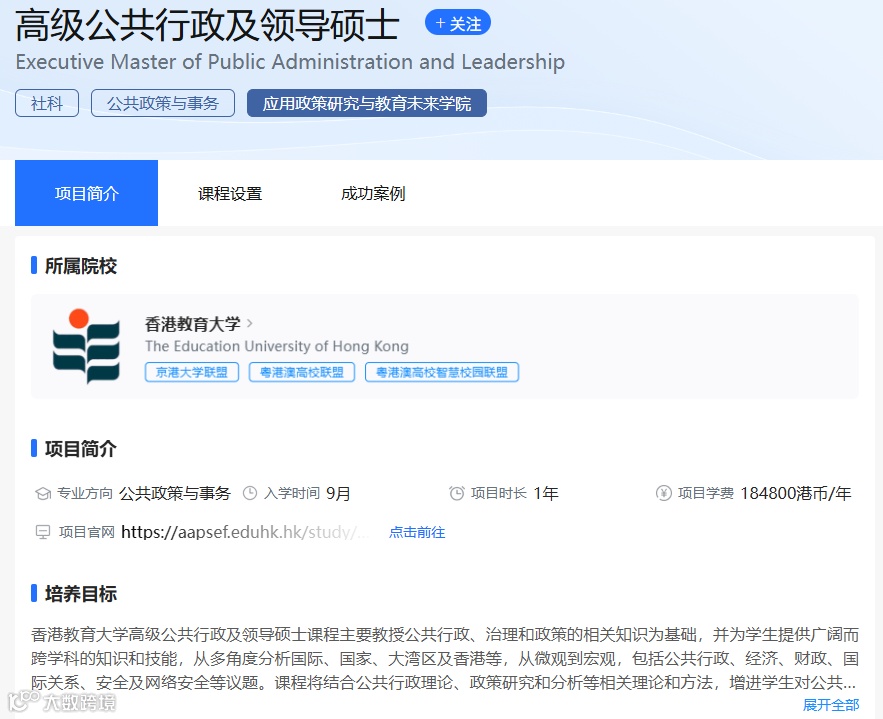The height and width of the screenshot is (719, 883).
Task: Select the 社科 category tag
Action: tap(46, 102)
